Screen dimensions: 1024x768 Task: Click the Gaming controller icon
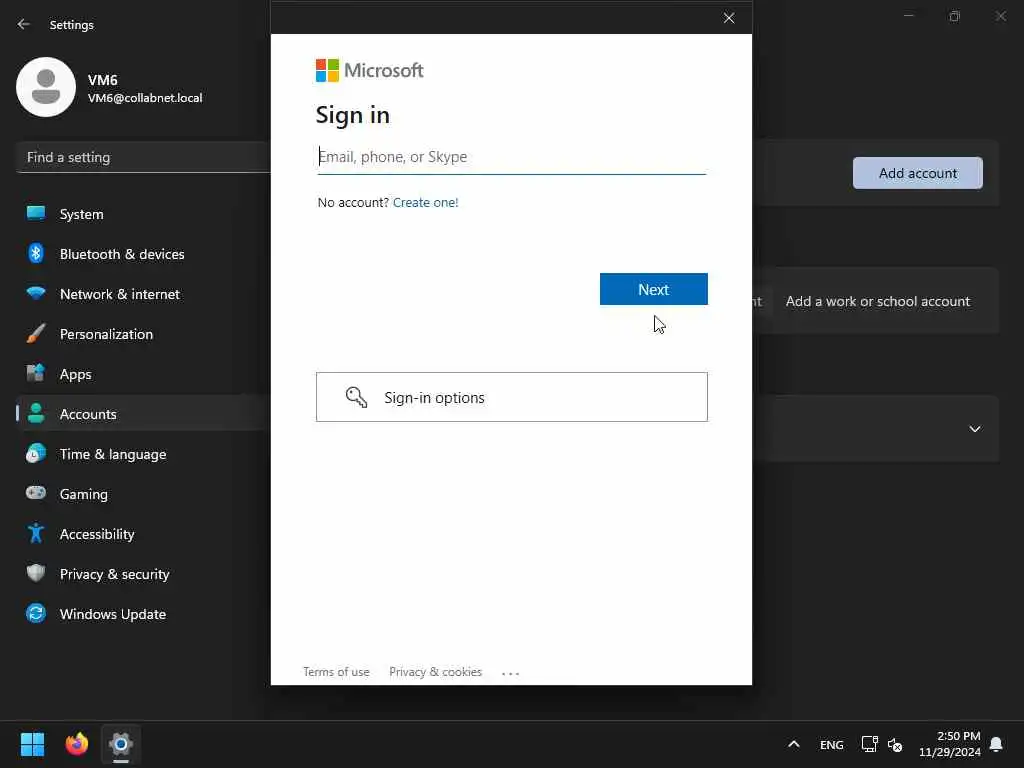(36, 493)
